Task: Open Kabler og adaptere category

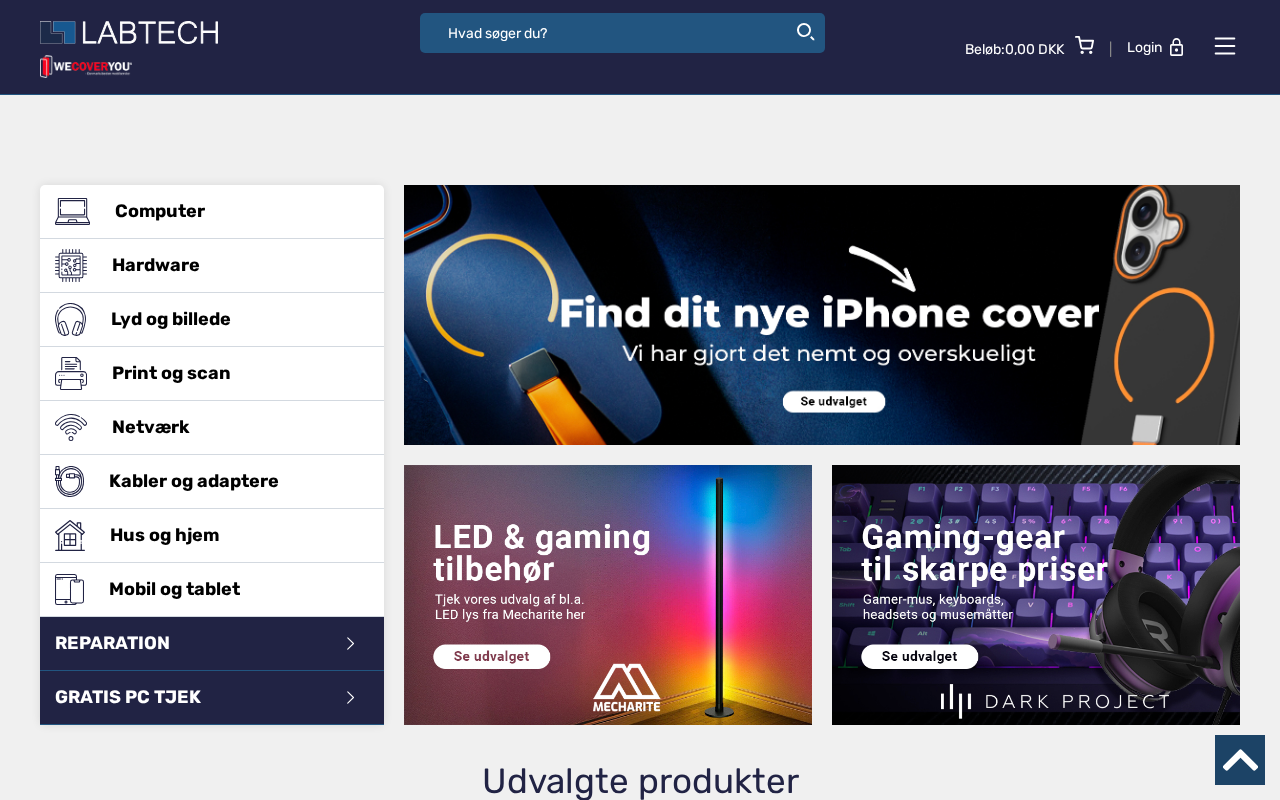Action: 212,481
